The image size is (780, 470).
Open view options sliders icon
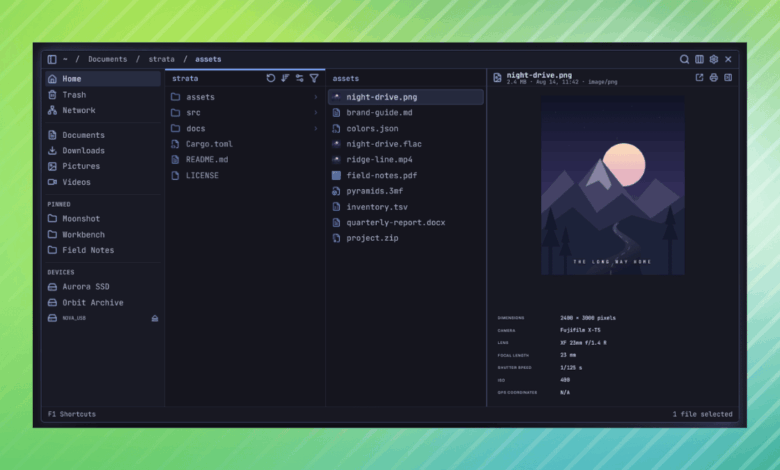point(299,78)
